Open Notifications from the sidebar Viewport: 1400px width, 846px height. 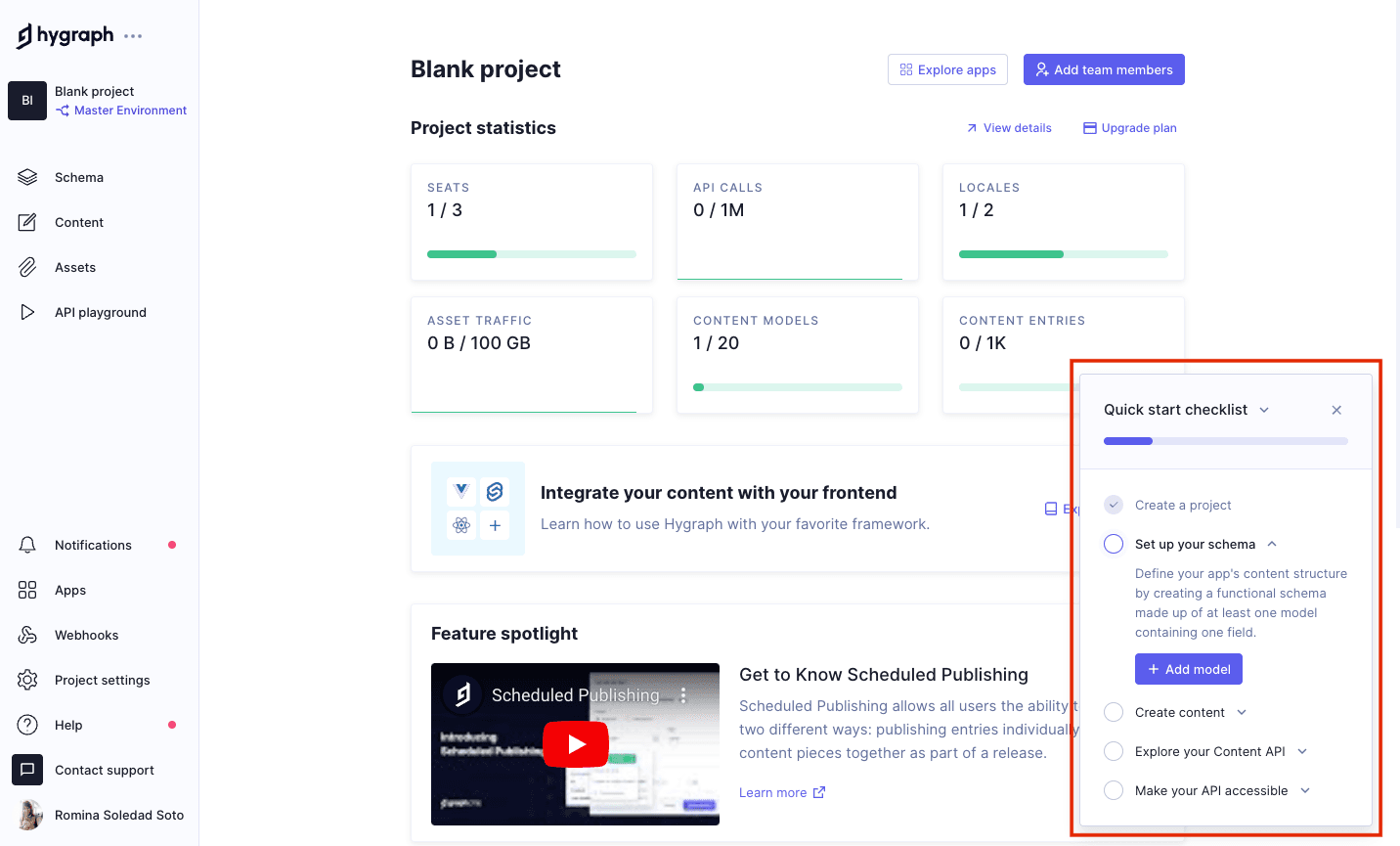click(93, 545)
